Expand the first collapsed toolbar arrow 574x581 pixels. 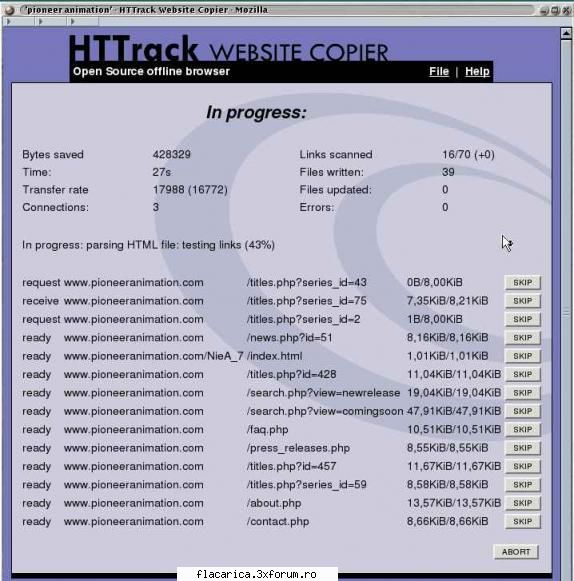coord(8,21)
